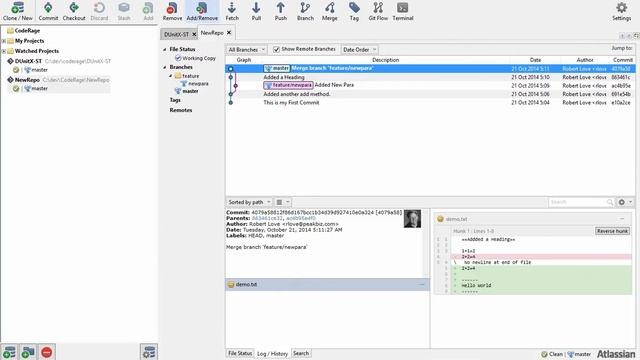This screenshot has width=640, height=360.
Task: Click the Reverse hunk button
Action: [x=612, y=231]
